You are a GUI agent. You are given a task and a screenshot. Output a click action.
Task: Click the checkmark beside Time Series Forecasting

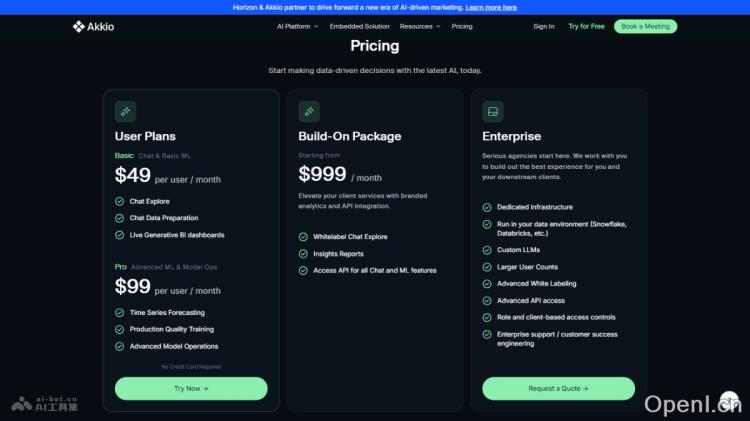[x=120, y=312]
